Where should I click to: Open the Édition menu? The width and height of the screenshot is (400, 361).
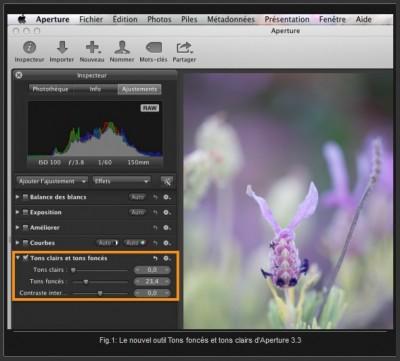125,19
